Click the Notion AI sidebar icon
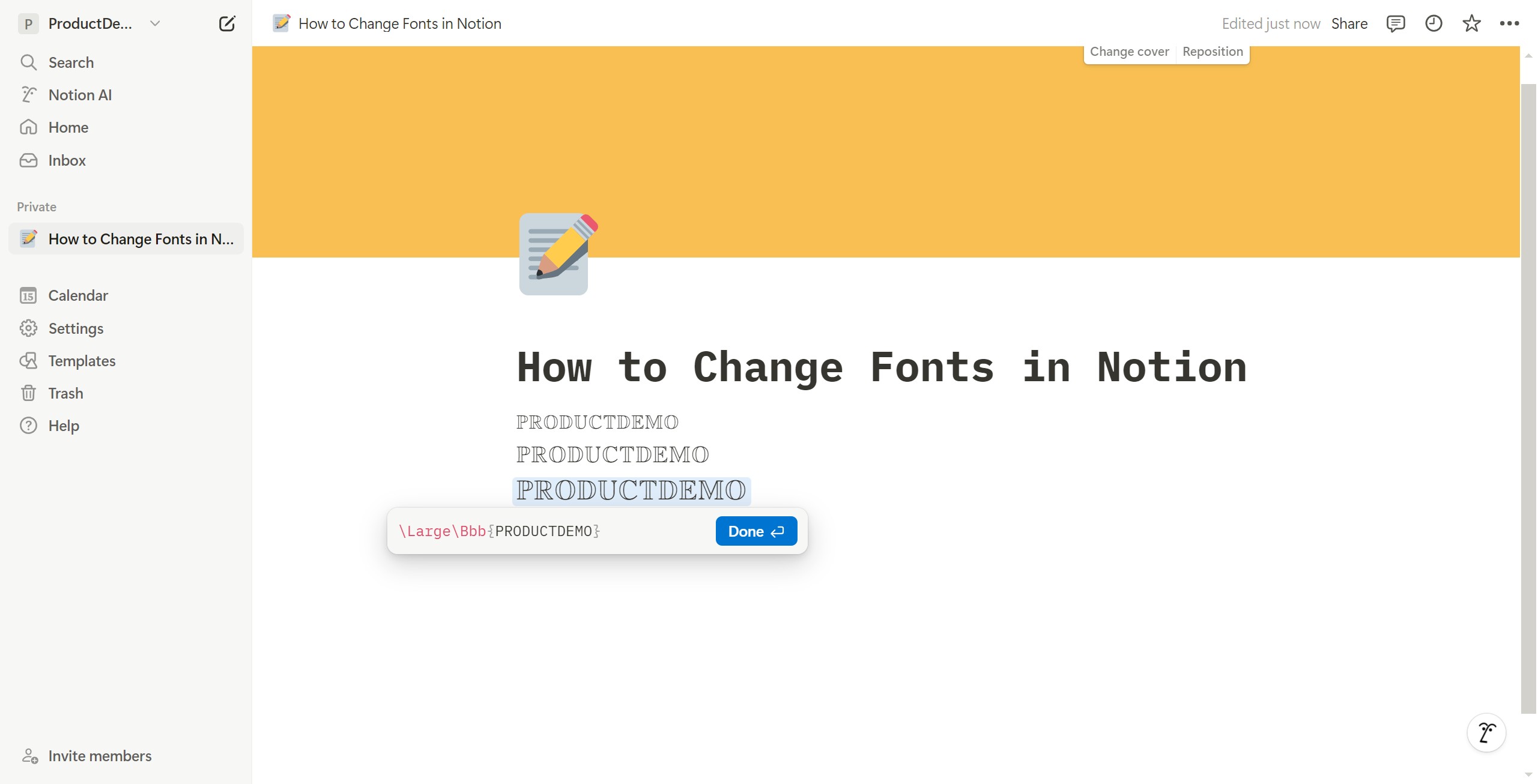1538x784 pixels. [28, 95]
